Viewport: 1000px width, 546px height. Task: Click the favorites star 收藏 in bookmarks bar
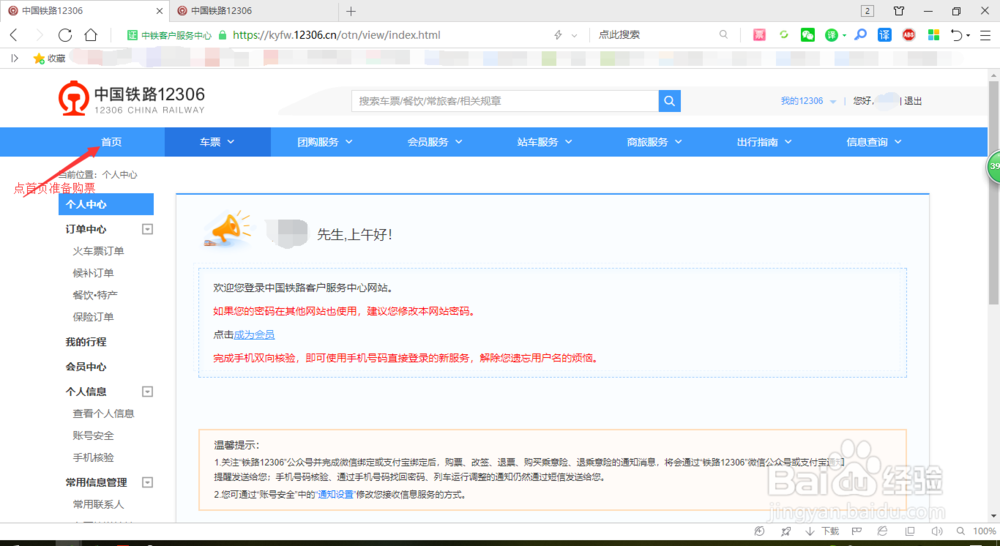pyautogui.click(x=49, y=58)
